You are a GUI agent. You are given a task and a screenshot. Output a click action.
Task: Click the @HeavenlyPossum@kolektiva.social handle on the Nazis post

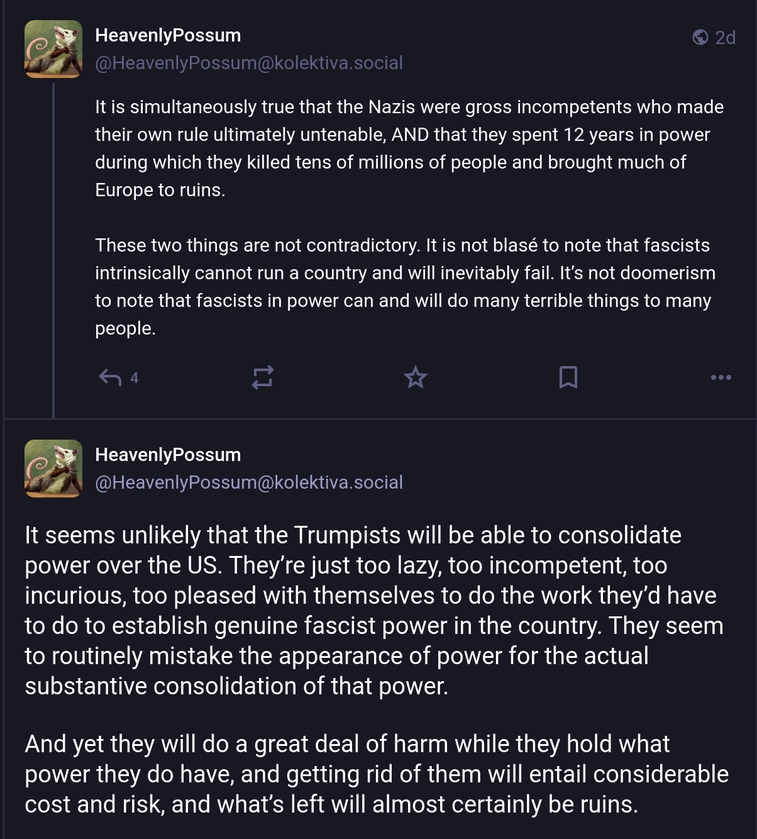[249, 63]
